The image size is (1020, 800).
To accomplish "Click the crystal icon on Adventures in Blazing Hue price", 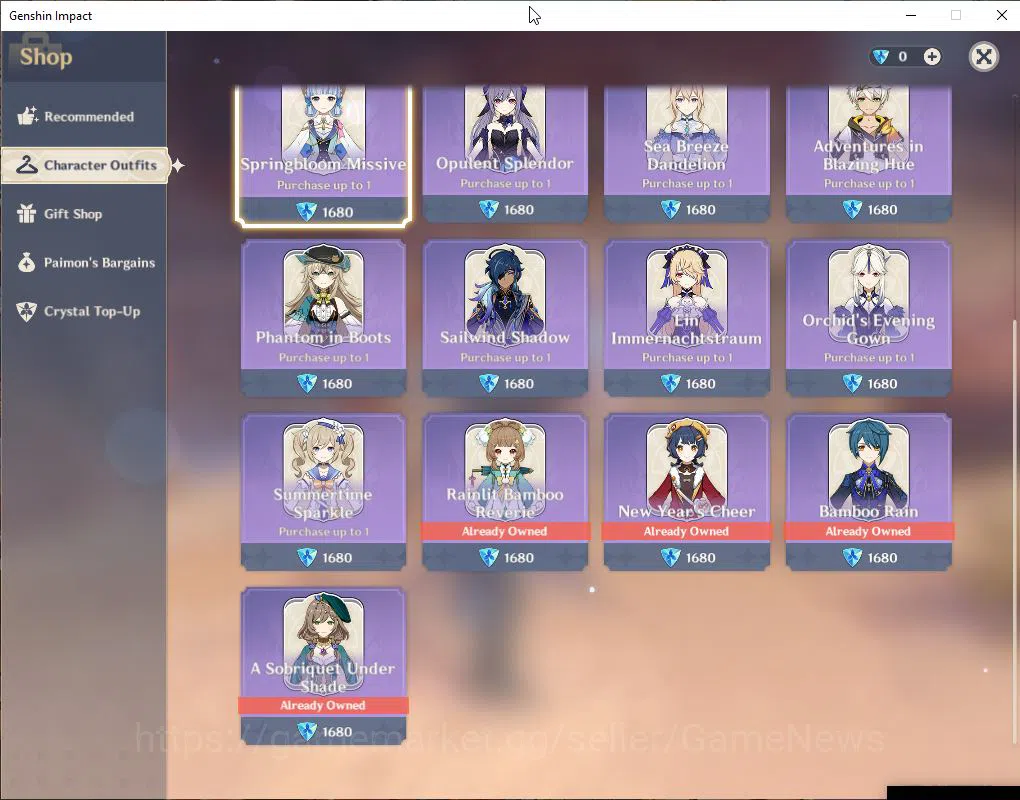I will coord(852,209).
